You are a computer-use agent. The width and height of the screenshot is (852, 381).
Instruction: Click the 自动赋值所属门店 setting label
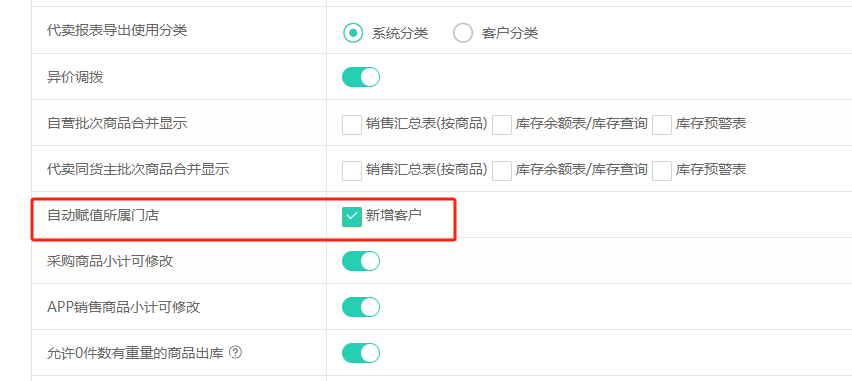103,215
